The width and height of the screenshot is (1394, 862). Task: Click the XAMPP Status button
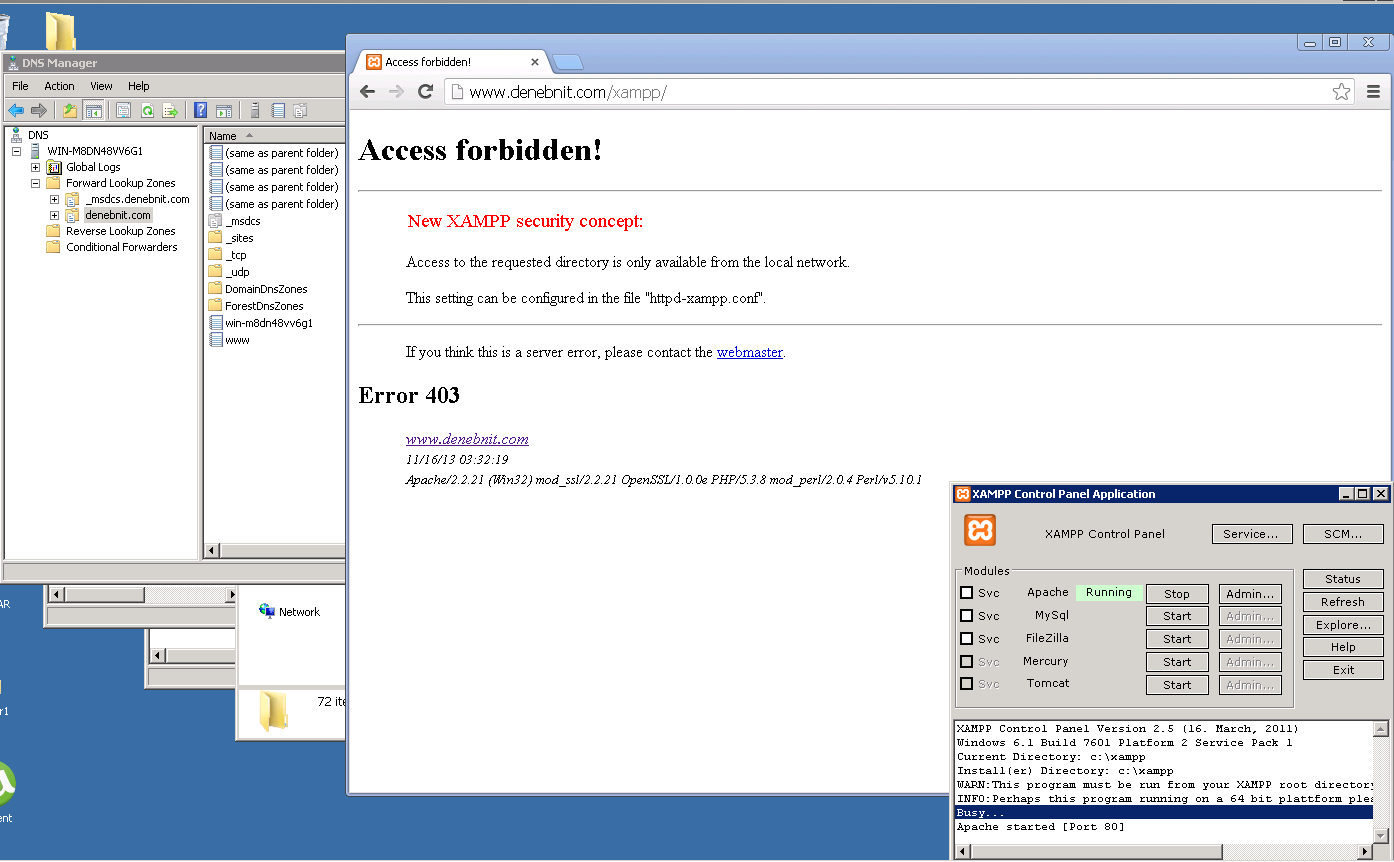pyautogui.click(x=1343, y=579)
